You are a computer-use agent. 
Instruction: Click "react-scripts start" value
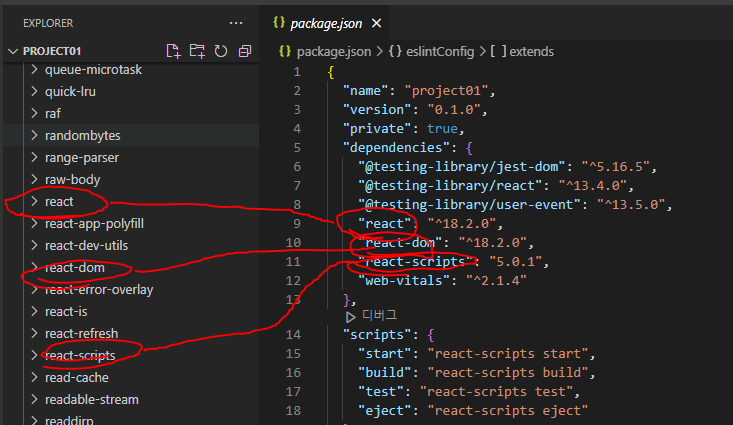[x=508, y=354]
